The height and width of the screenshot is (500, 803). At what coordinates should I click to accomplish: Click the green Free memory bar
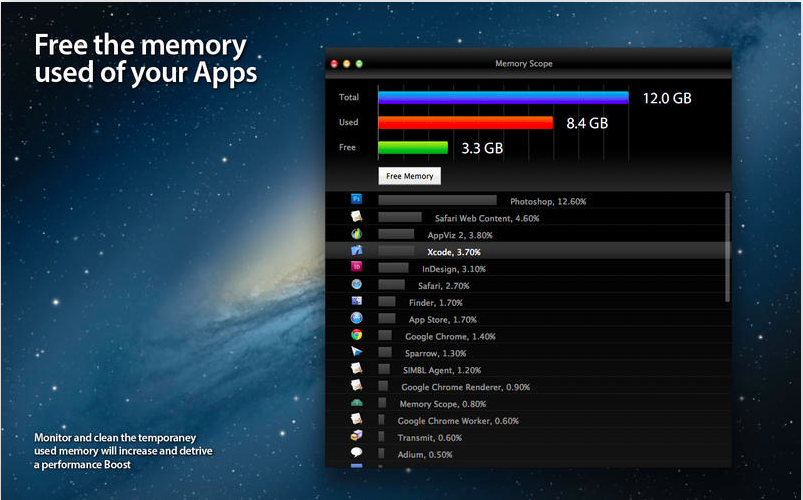point(413,148)
